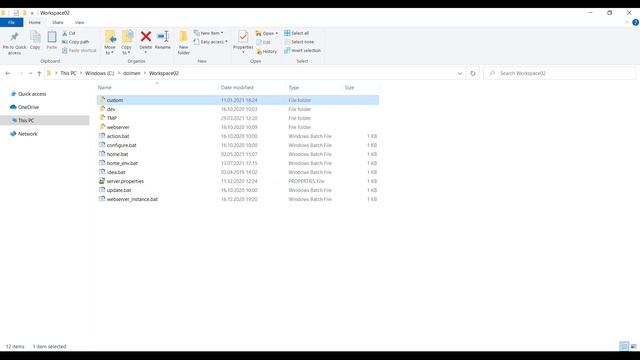Click the Open dropdown in ribbon

tap(267, 33)
